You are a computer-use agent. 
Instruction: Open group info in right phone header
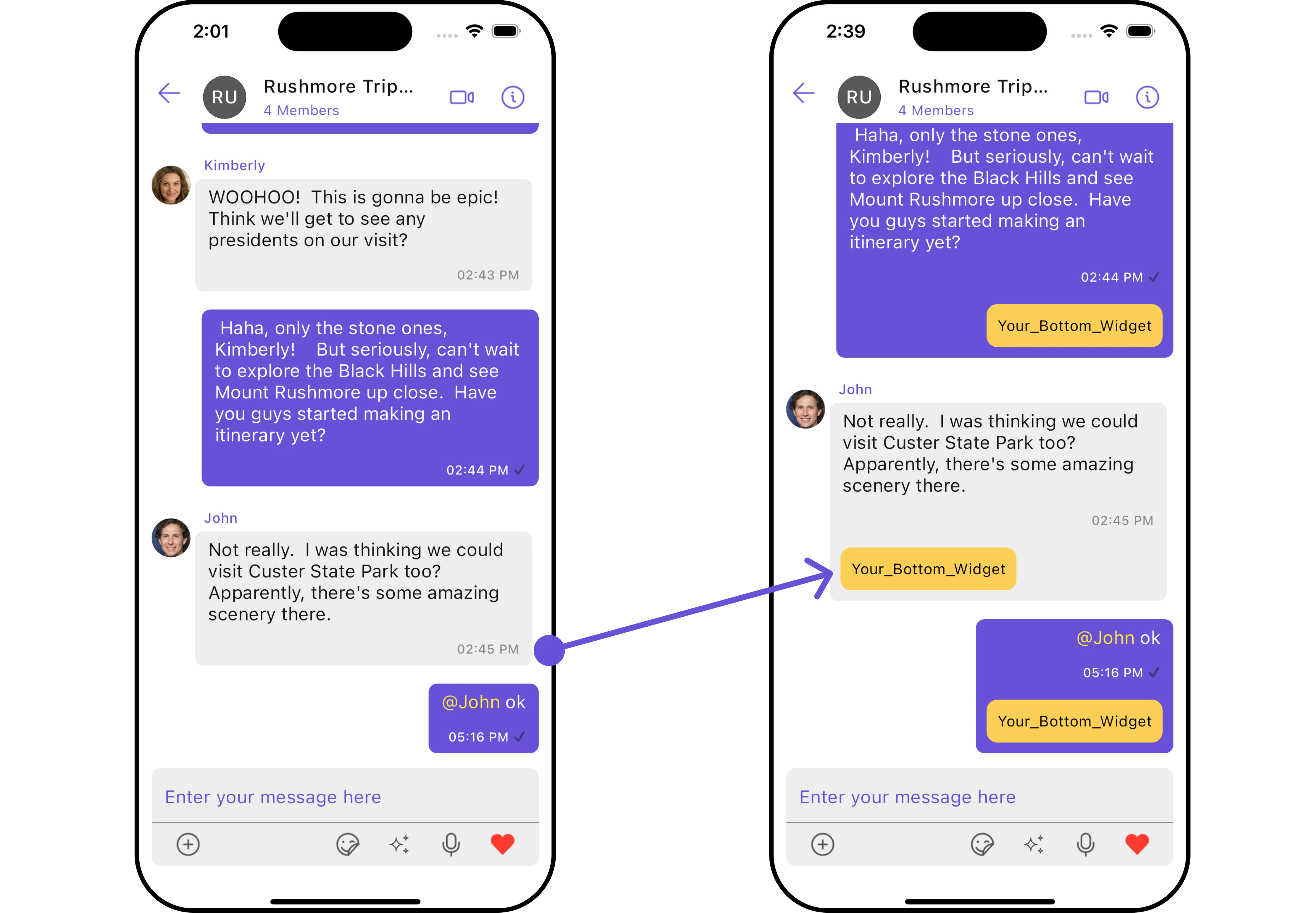coord(1147,97)
